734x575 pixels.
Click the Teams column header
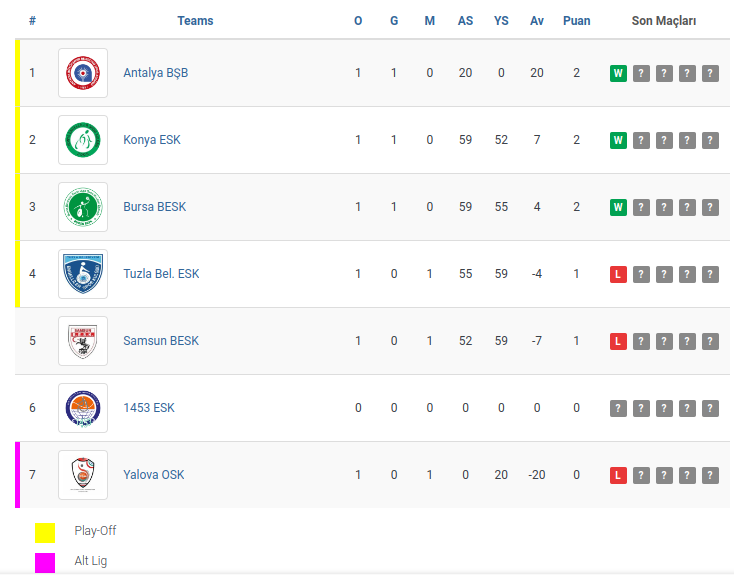point(195,21)
